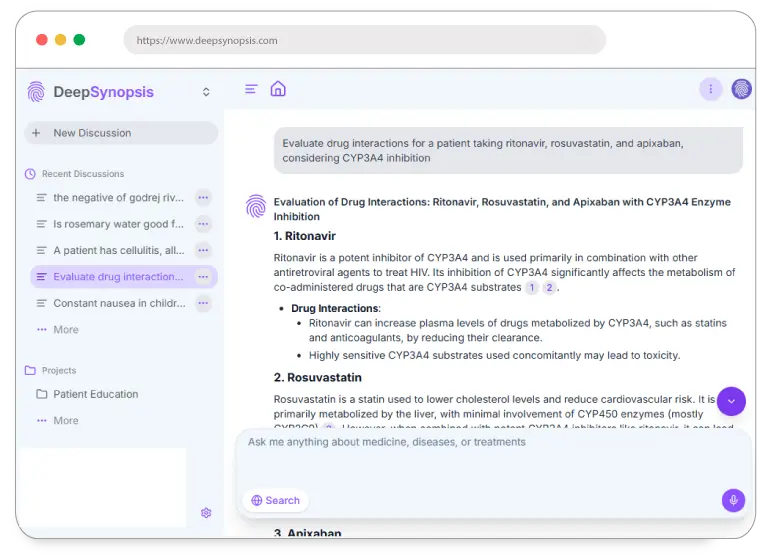
Task: Go to home via the house icon
Action: pos(278,89)
